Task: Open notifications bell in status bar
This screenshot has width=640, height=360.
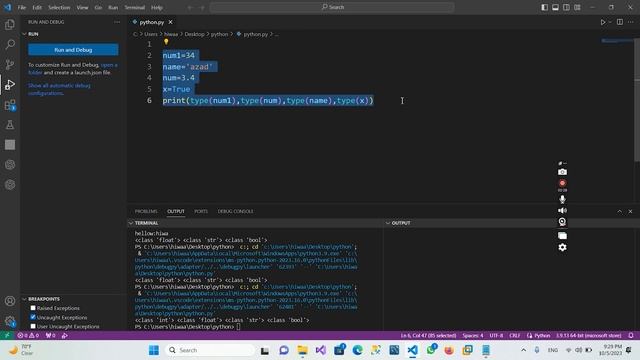Action: coord(631,336)
